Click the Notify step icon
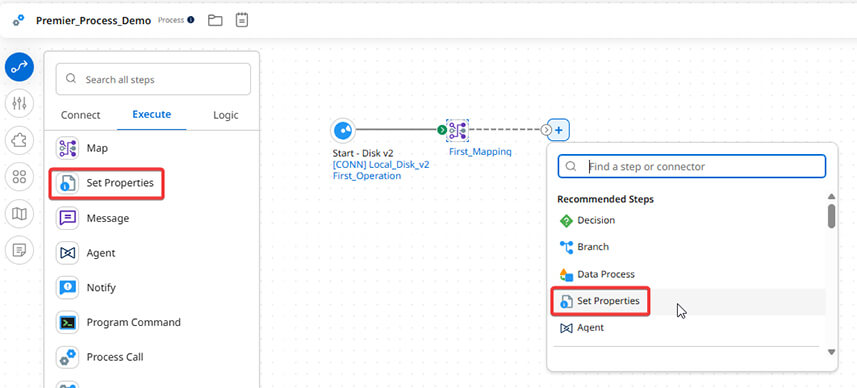Image resolution: width=857 pixels, height=388 pixels. coord(67,287)
